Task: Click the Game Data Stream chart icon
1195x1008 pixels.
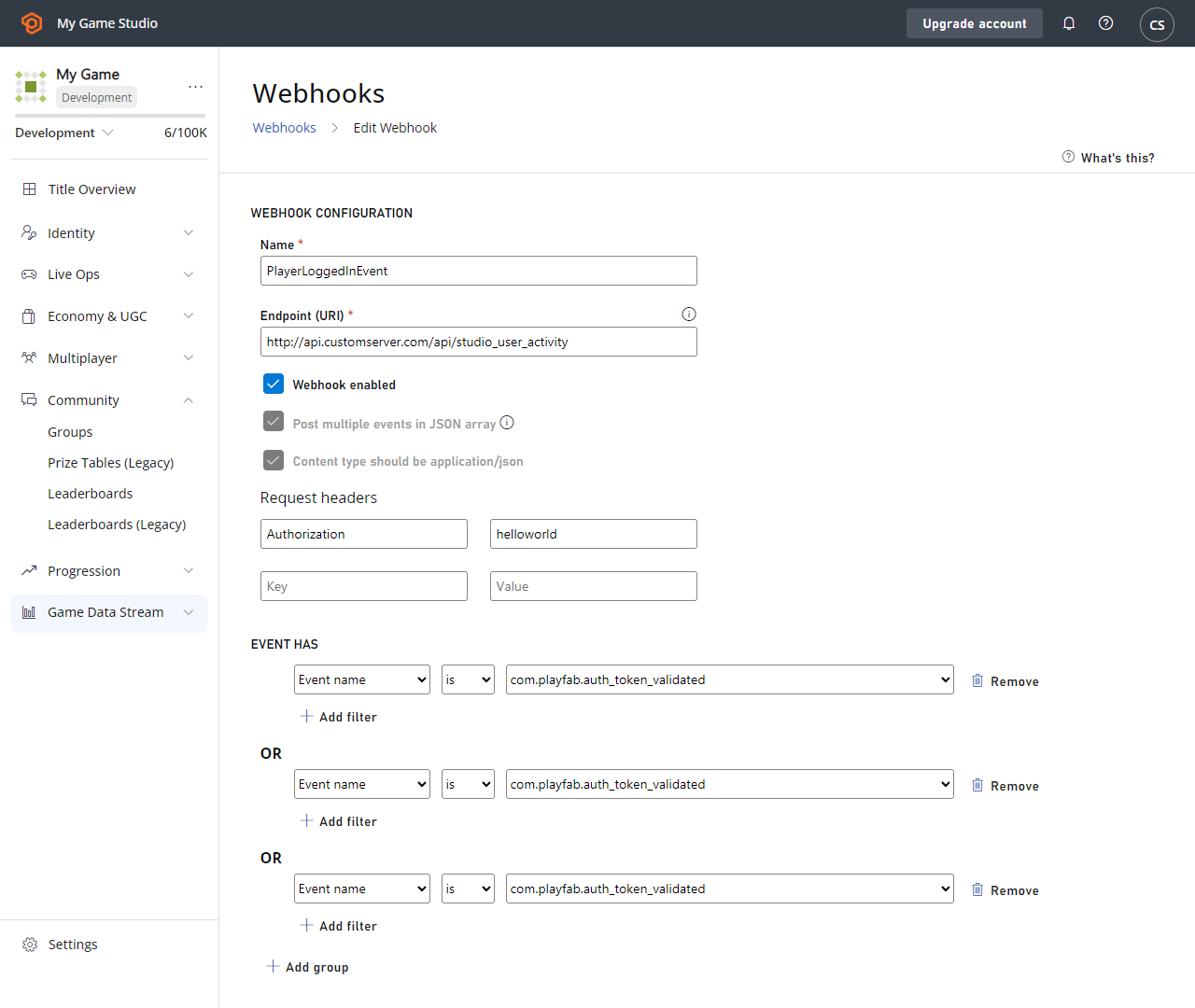Action: coord(29,612)
